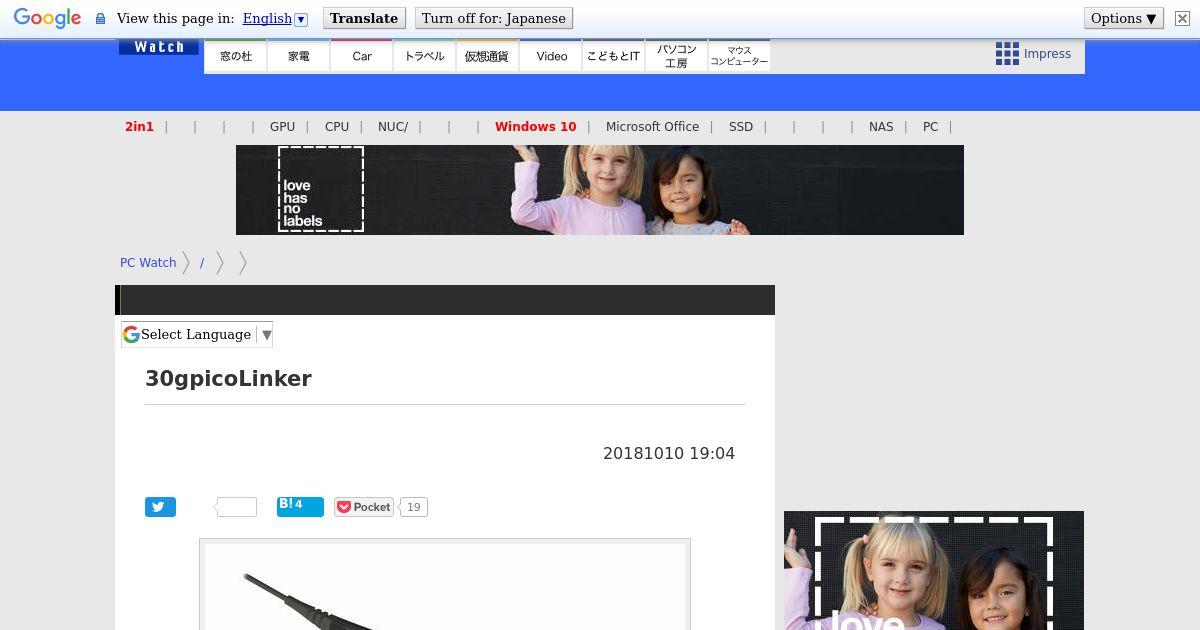Click the PC Watch breadcrumb link
The image size is (1200, 630).
pyautogui.click(x=148, y=263)
